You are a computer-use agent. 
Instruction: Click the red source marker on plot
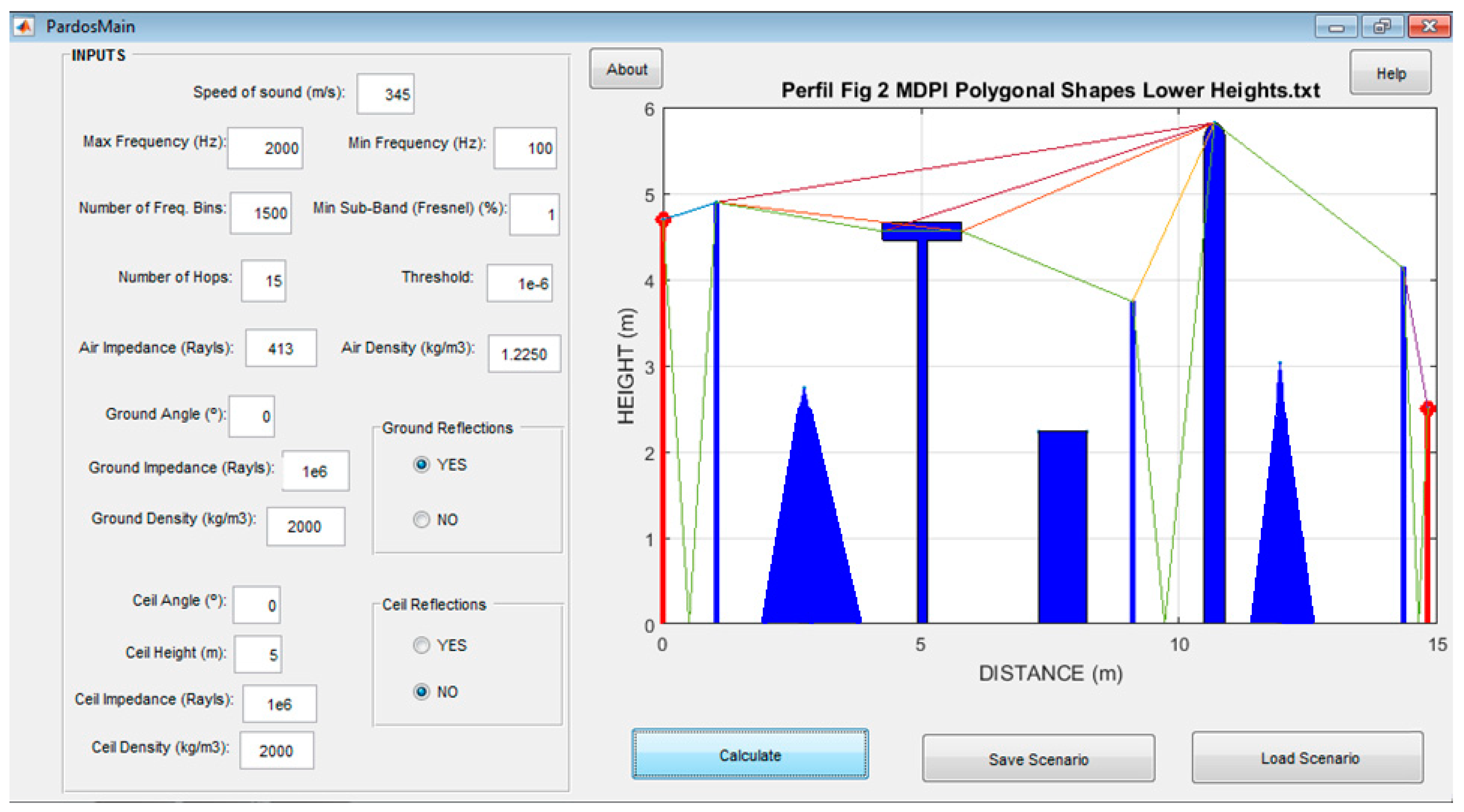663,219
